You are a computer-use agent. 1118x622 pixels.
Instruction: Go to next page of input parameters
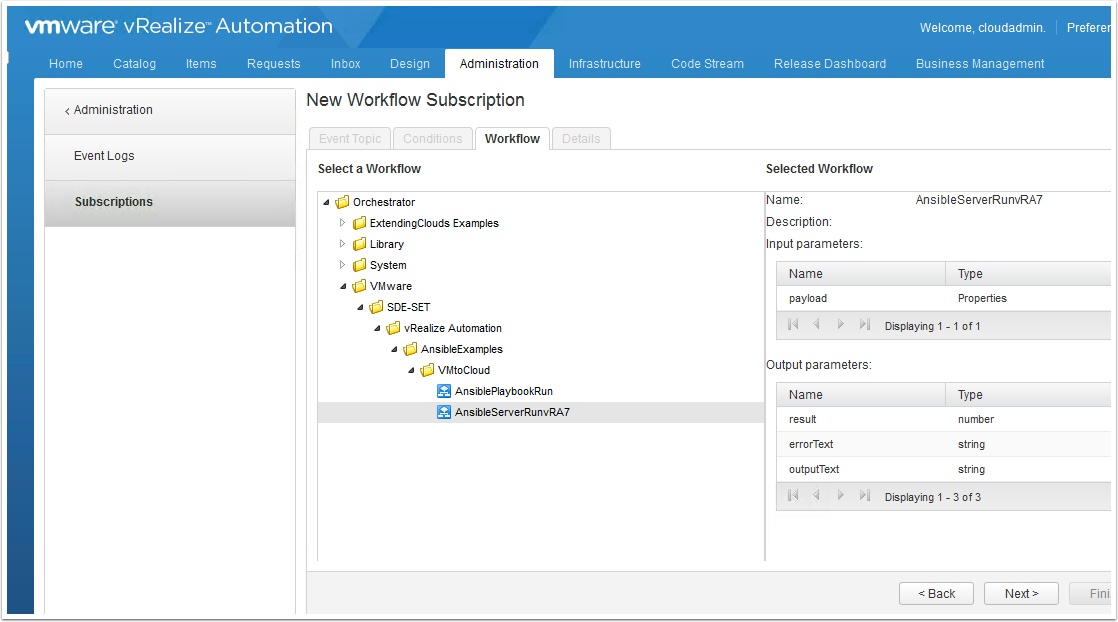pyautogui.click(x=841, y=325)
